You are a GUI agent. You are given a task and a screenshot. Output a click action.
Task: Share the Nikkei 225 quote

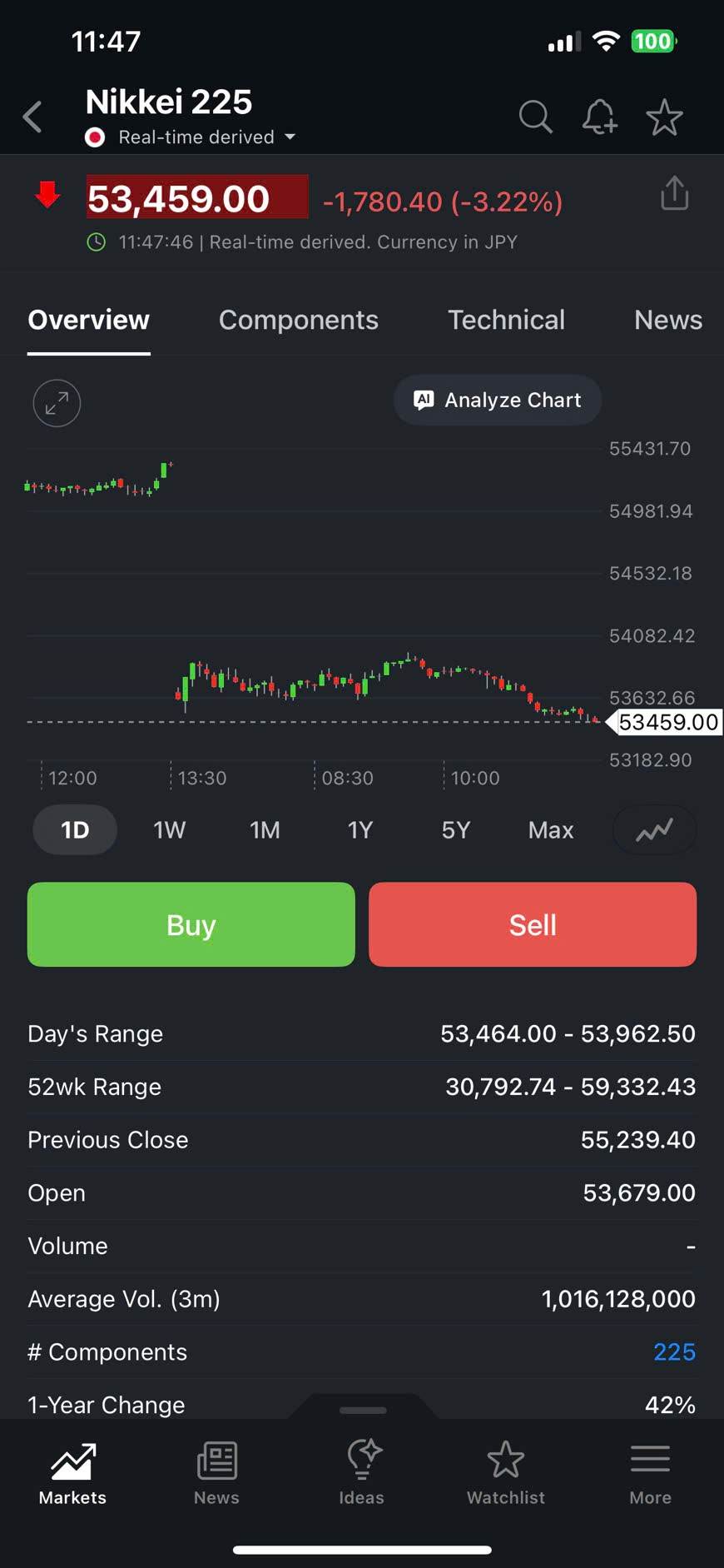[x=674, y=194]
